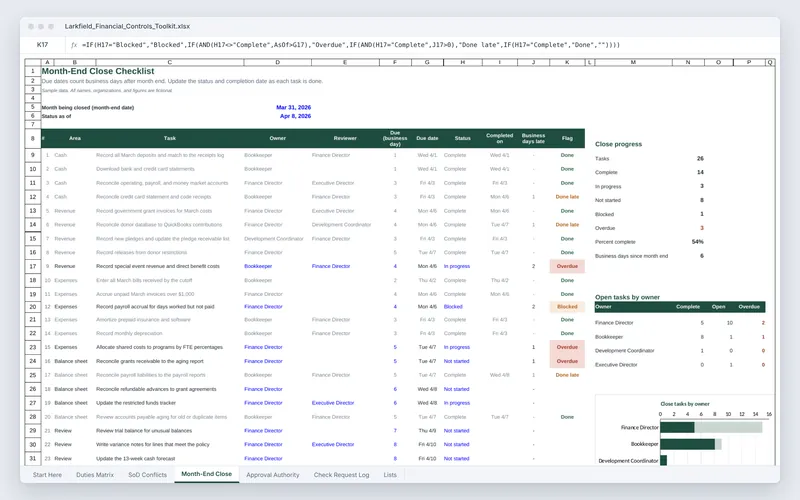Select 'Reconcile refundable advances to grant agreements'
This screenshot has height=500, width=800.
pos(156,389)
